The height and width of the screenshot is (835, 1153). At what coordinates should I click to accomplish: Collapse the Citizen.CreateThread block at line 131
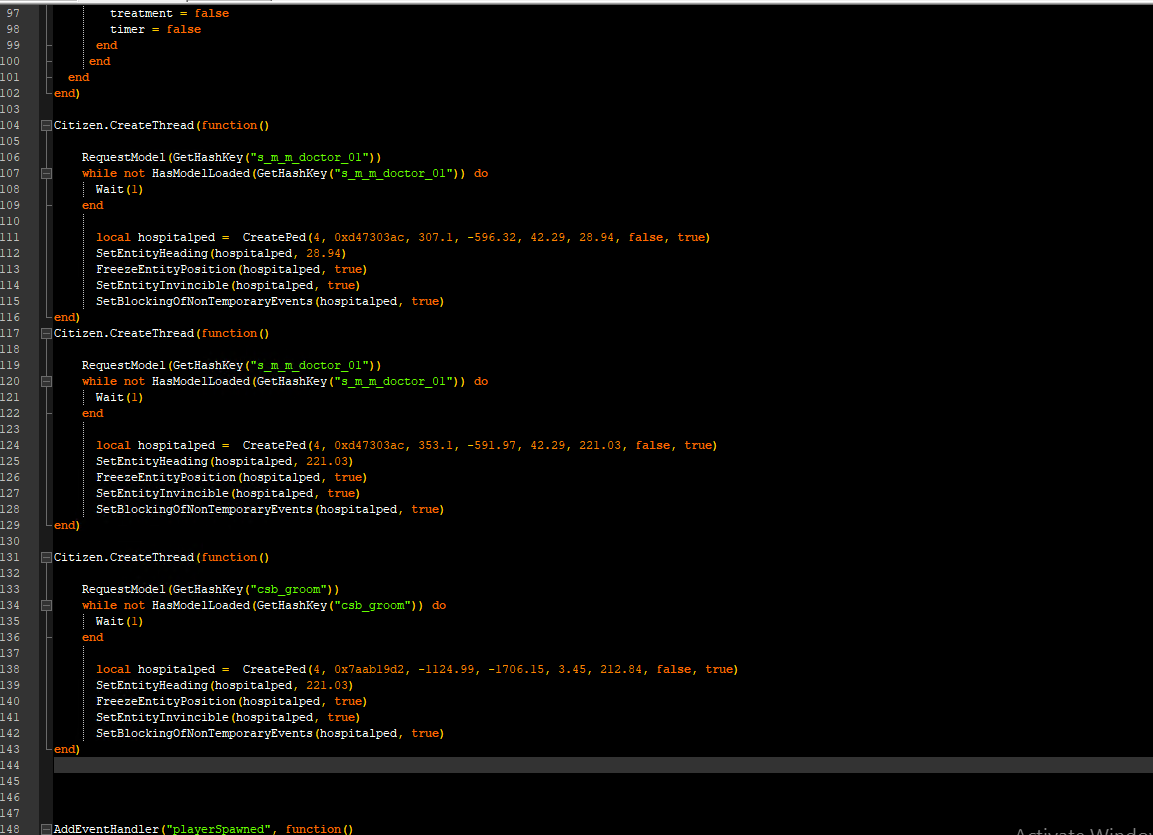[x=46, y=558]
